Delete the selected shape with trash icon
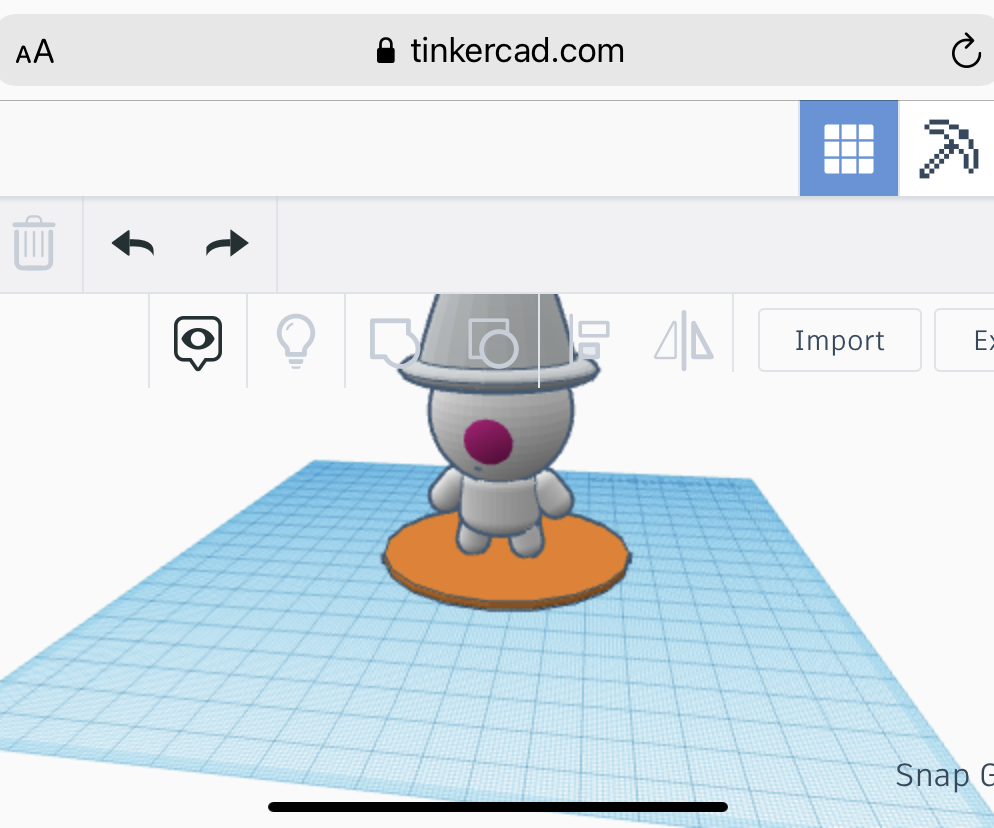994x828 pixels. (x=35, y=243)
